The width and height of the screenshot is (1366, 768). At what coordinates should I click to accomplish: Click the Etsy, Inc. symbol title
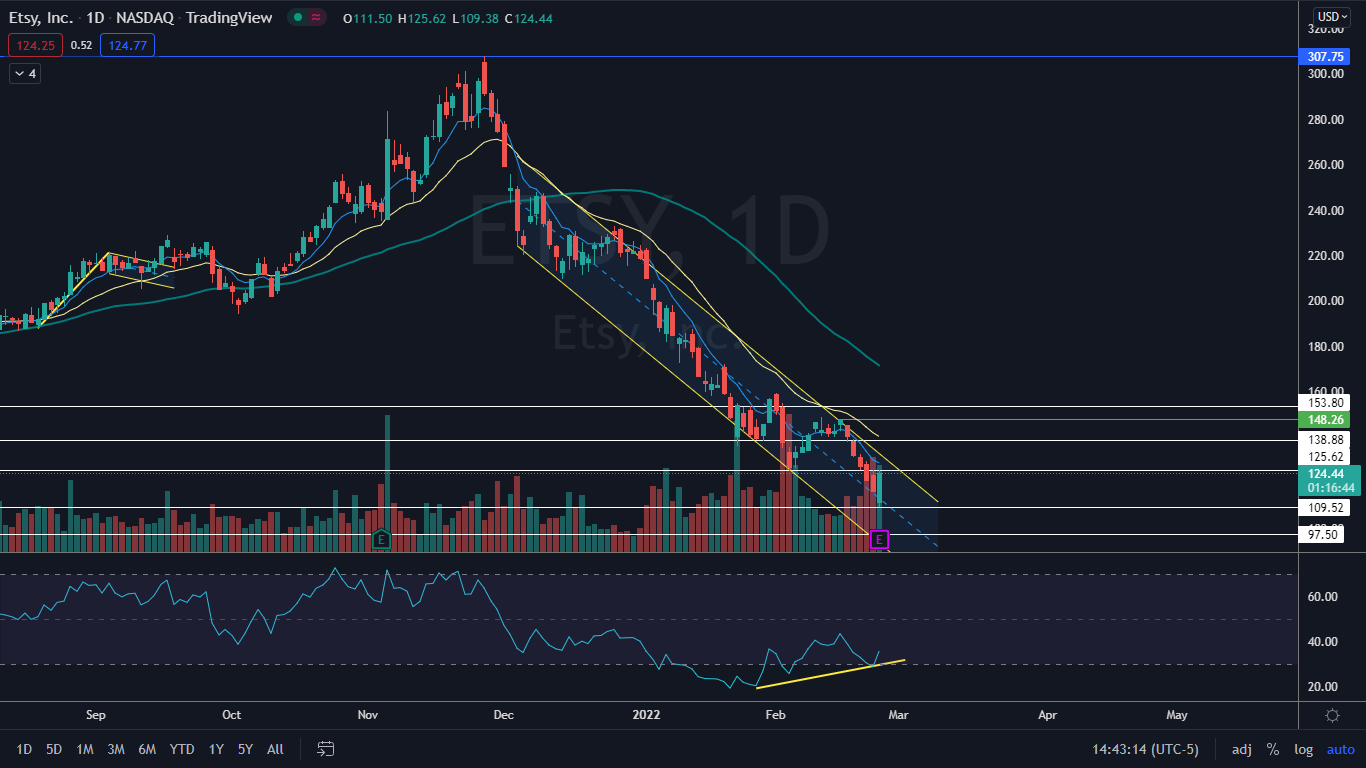pos(41,18)
